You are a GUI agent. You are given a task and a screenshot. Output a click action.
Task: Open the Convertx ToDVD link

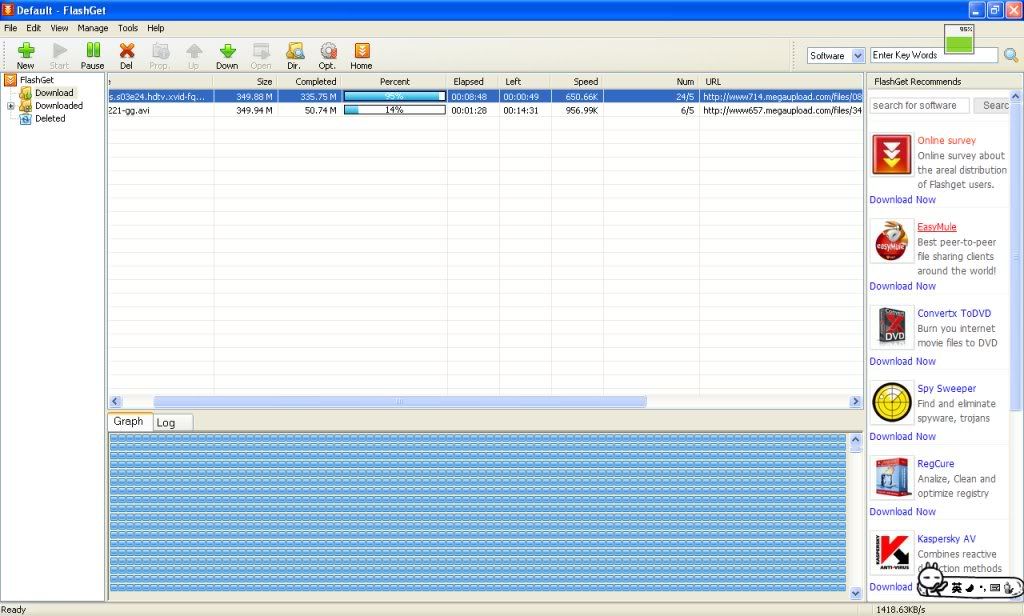click(953, 314)
